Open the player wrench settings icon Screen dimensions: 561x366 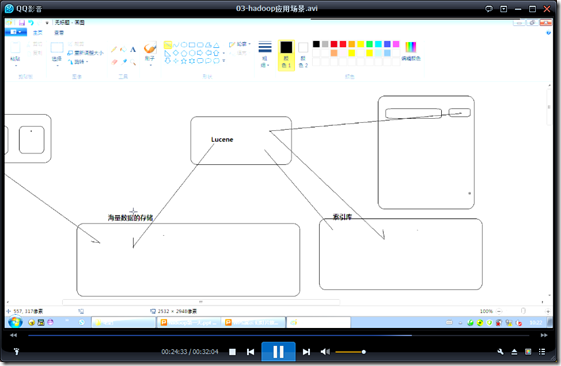501,352
